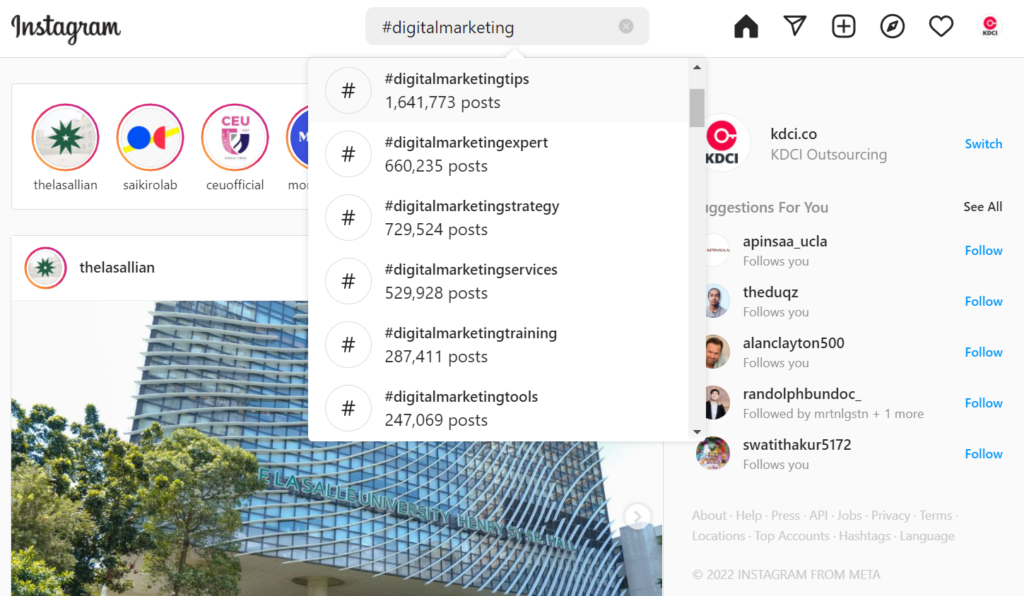
Task: Open Privacy footer link
Action: (x=891, y=516)
